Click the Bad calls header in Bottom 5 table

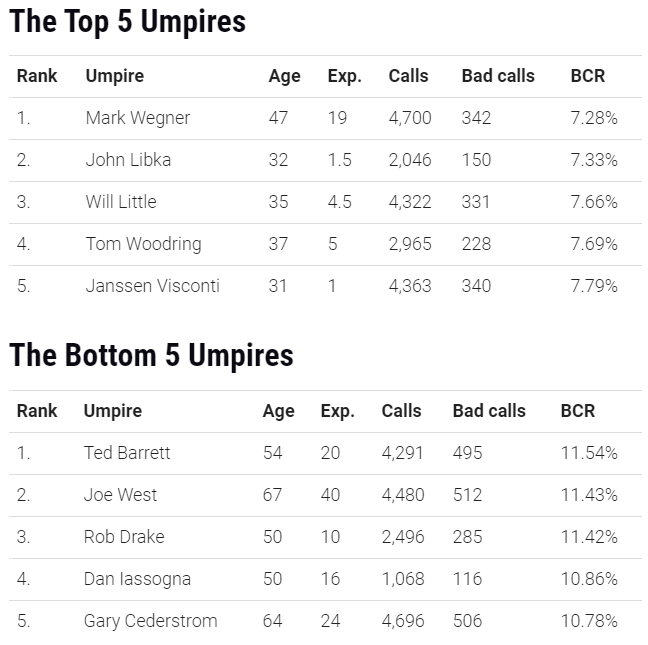click(489, 411)
